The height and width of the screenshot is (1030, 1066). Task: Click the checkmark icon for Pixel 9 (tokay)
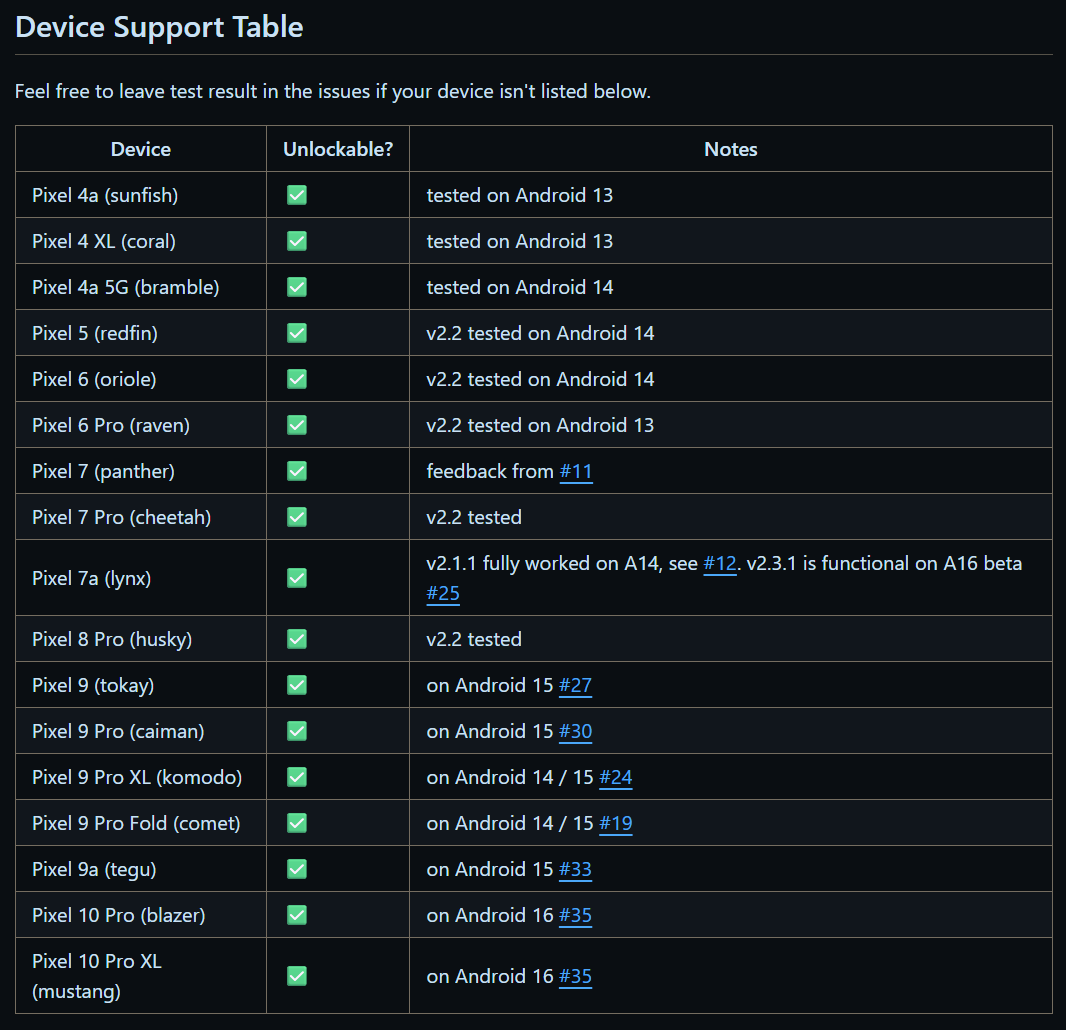297,685
